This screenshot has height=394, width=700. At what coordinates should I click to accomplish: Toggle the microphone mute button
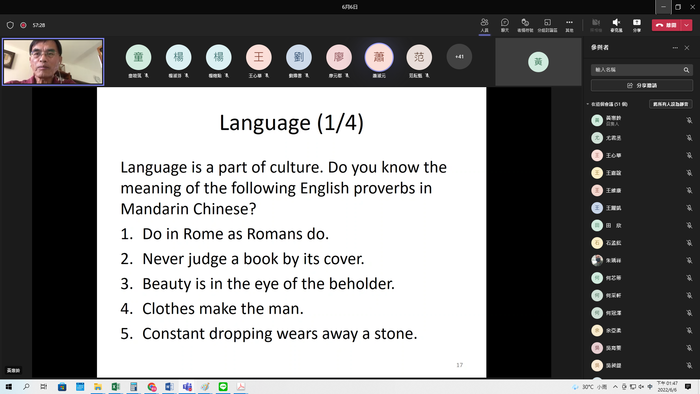(616, 25)
